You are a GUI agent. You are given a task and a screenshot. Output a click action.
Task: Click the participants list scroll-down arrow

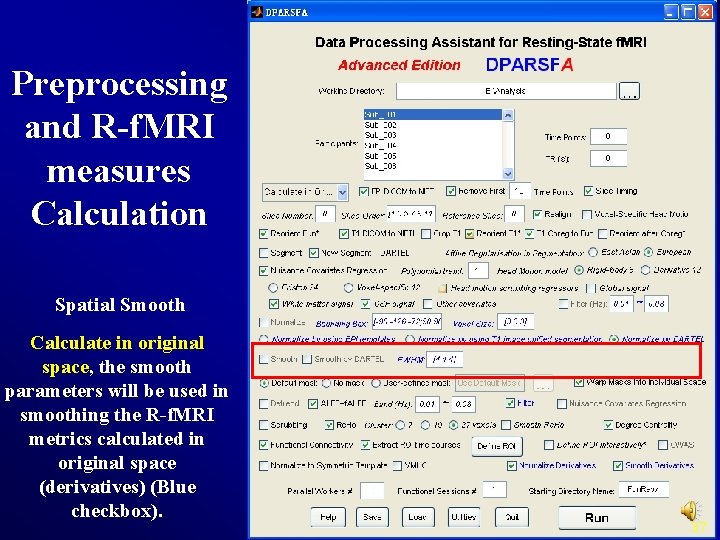pos(508,174)
